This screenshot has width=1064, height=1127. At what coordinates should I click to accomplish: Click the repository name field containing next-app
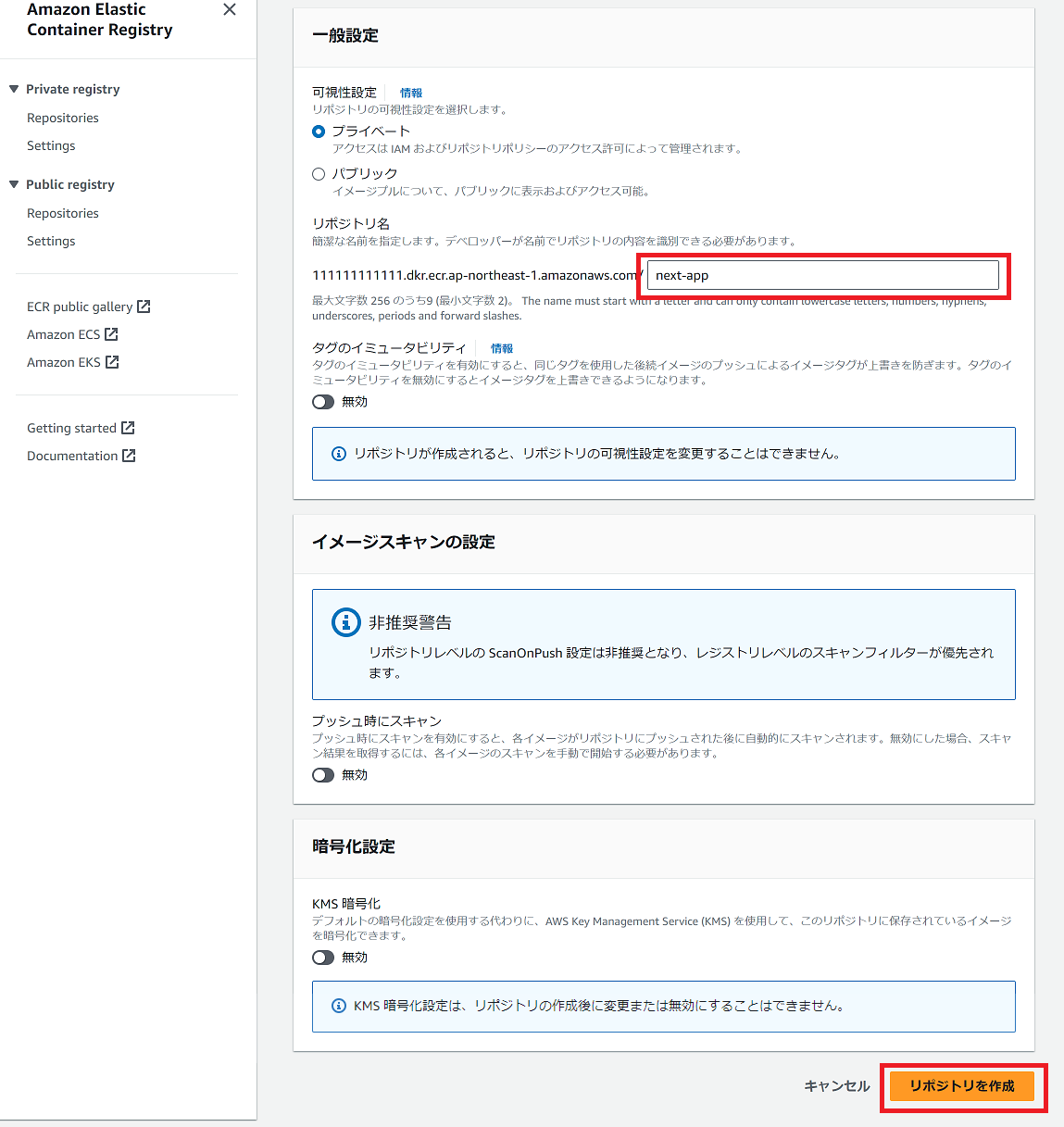(823, 275)
